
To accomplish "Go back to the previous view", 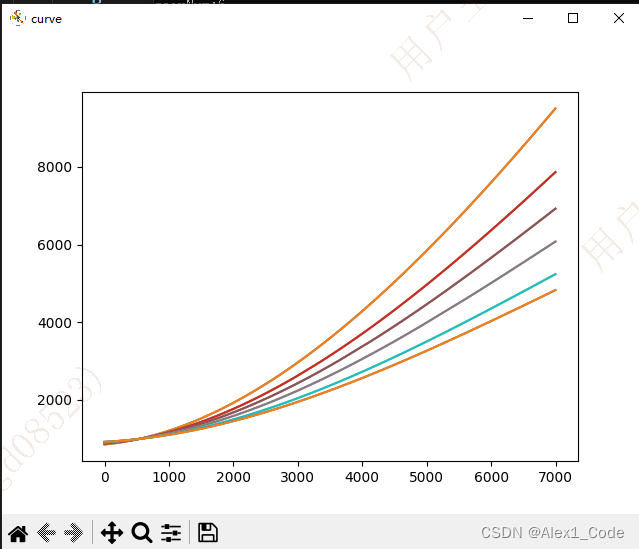I will pyautogui.click(x=46, y=533).
